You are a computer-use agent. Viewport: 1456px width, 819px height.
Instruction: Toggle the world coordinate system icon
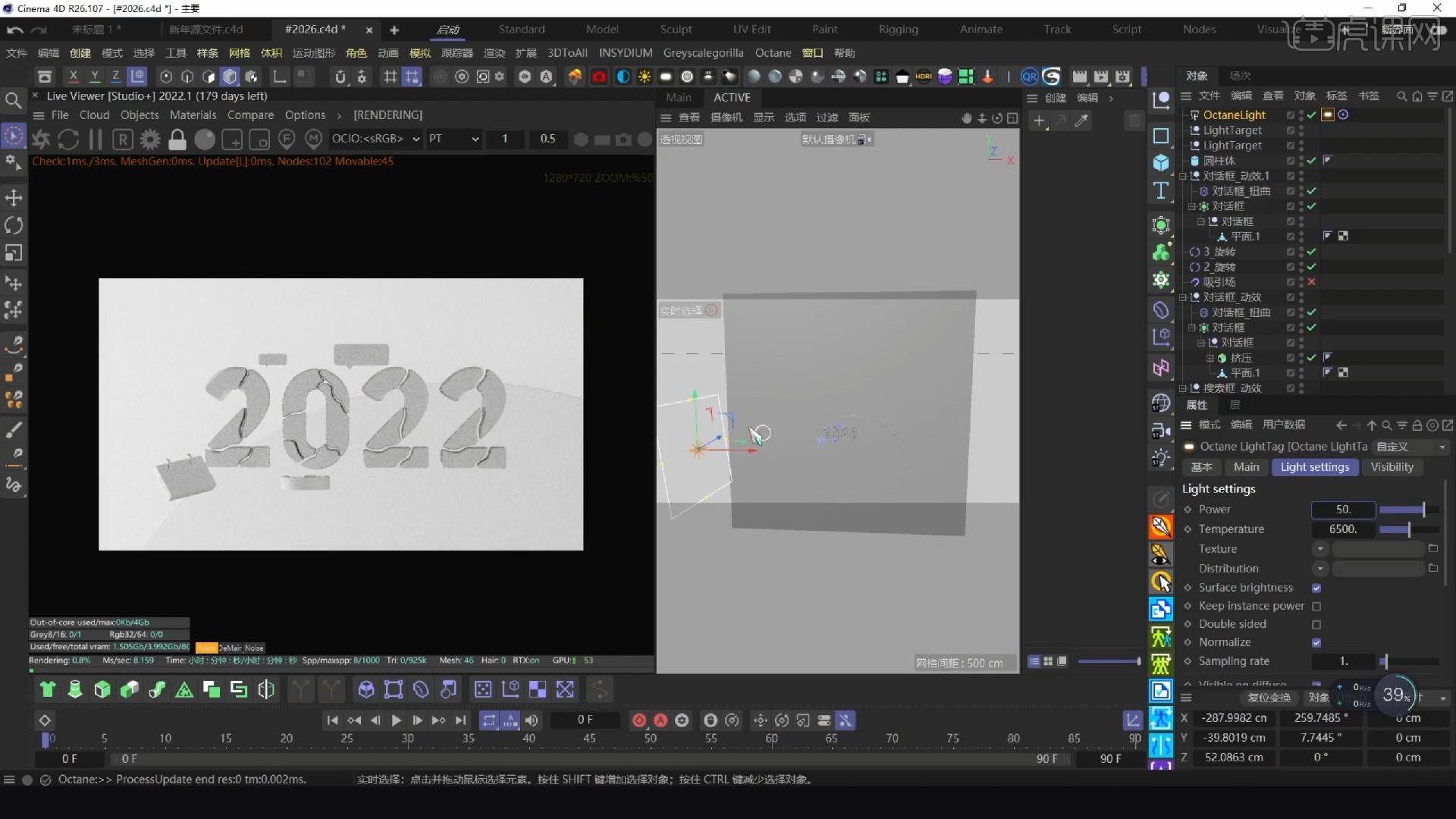(x=137, y=77)
